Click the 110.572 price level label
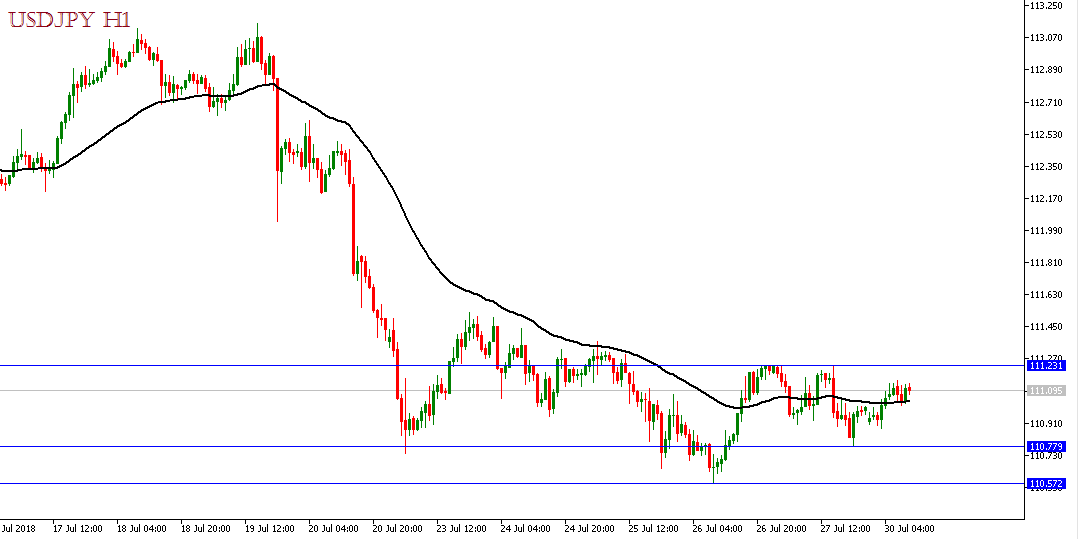1079x539 pixels. point(1046,484)
